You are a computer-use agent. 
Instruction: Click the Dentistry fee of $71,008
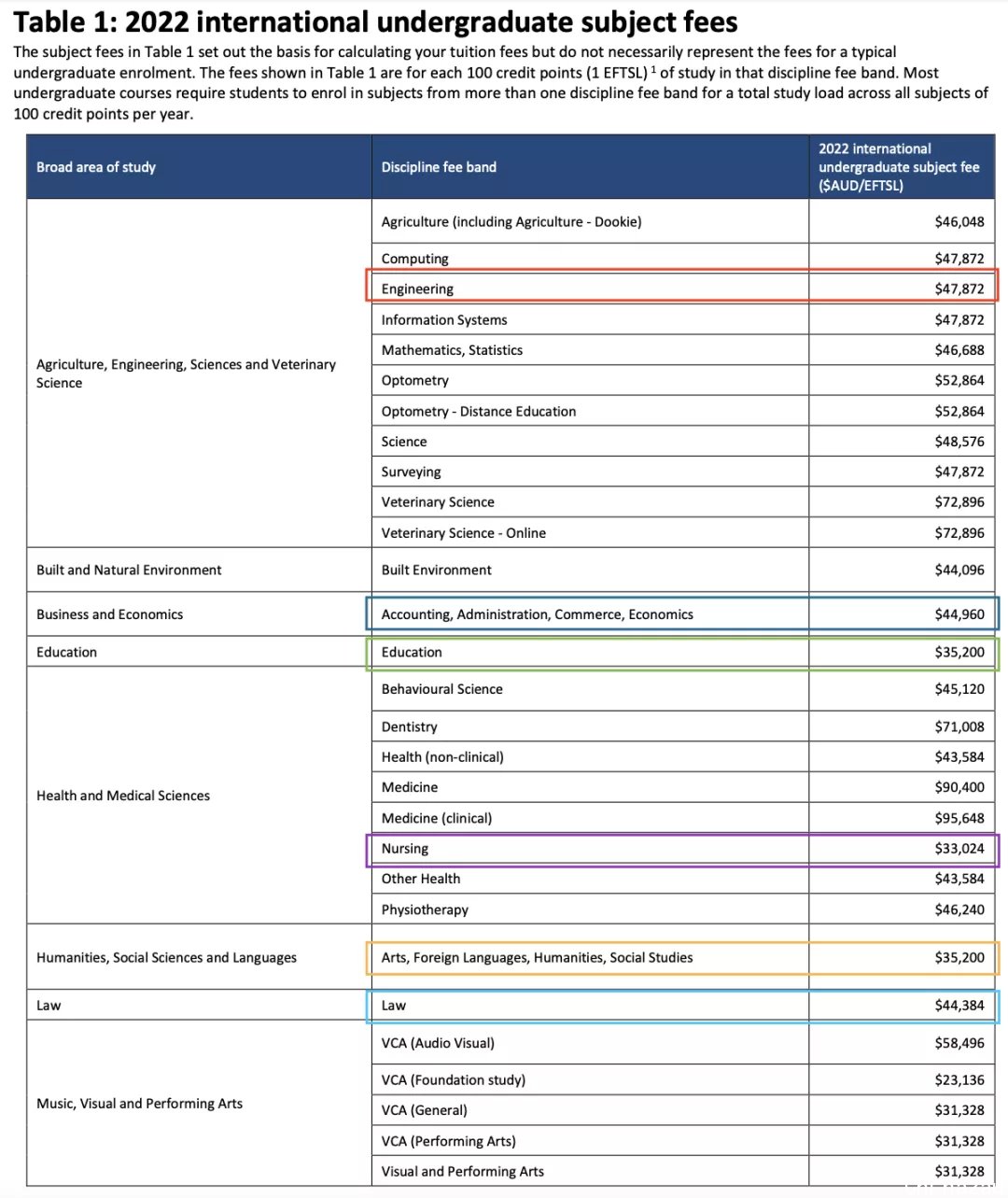coord(959,726)
